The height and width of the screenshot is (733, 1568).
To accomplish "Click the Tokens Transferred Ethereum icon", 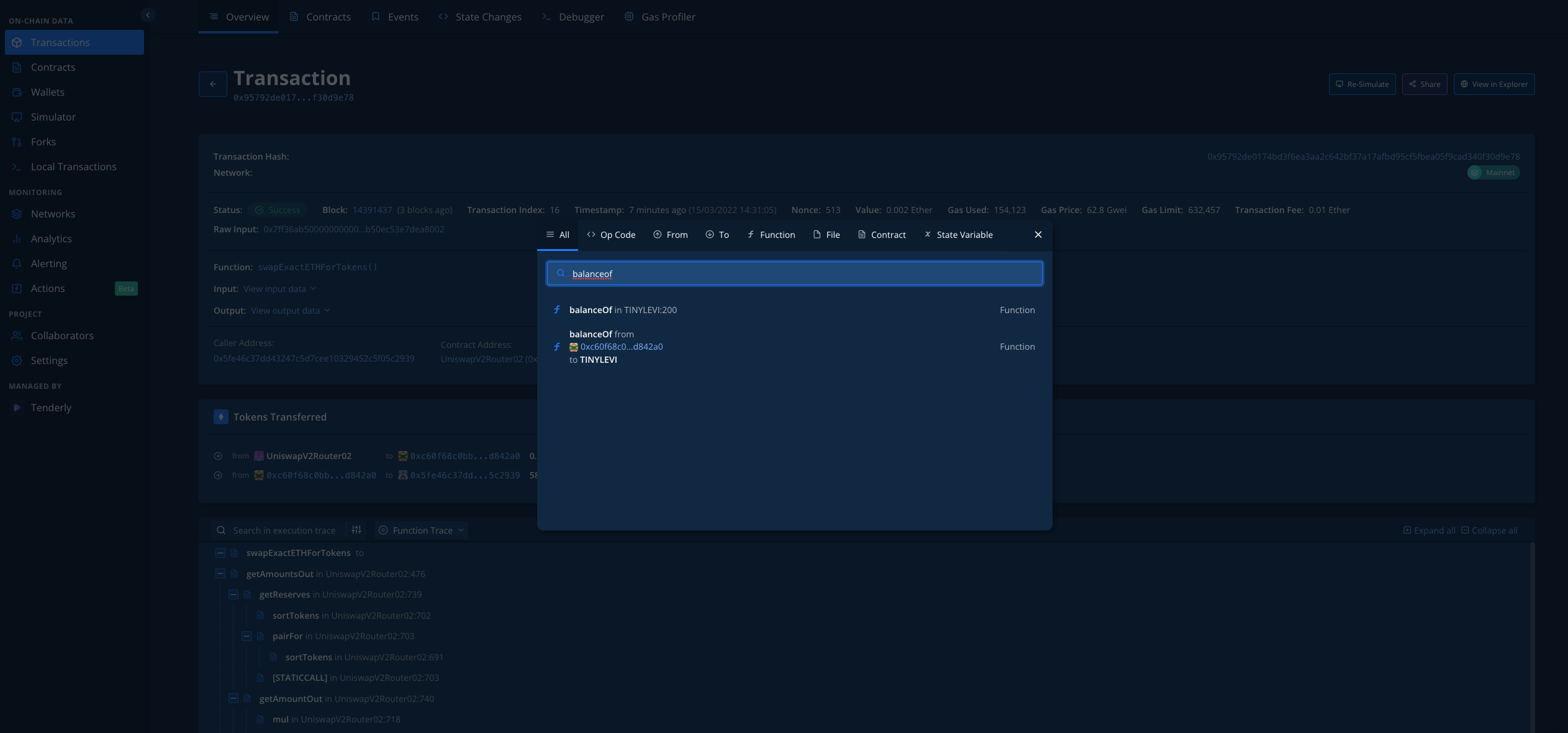I will [x=220, y=417].
